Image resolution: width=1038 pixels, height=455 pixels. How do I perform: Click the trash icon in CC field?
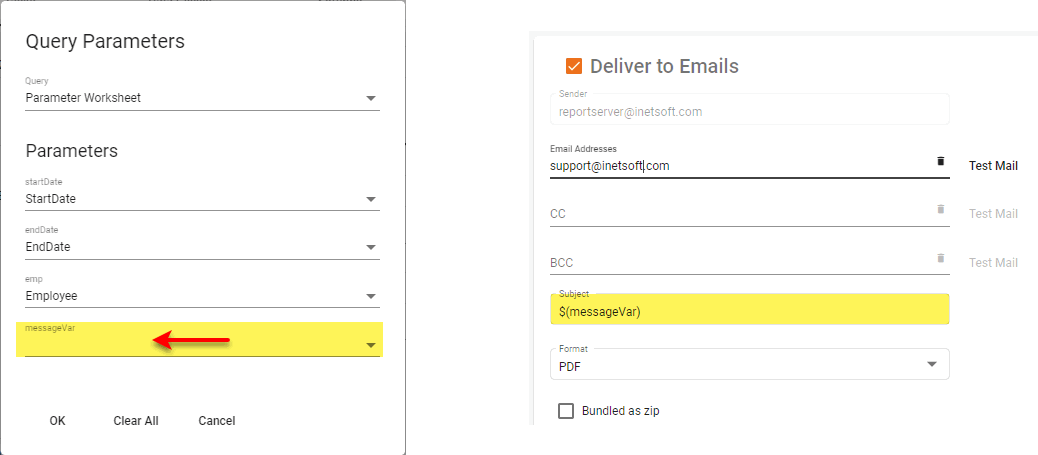940,209
